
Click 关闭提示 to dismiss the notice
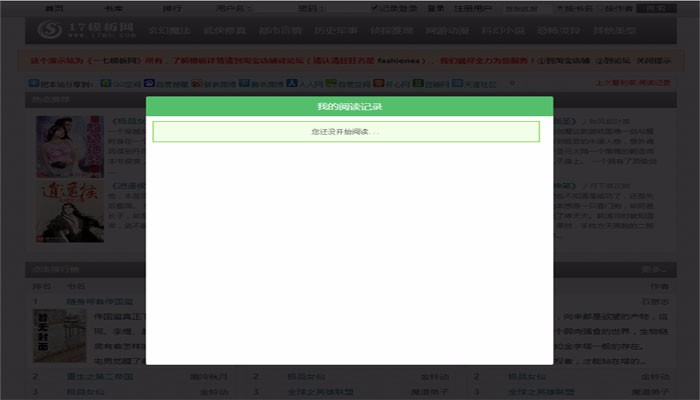coord(653,61)
